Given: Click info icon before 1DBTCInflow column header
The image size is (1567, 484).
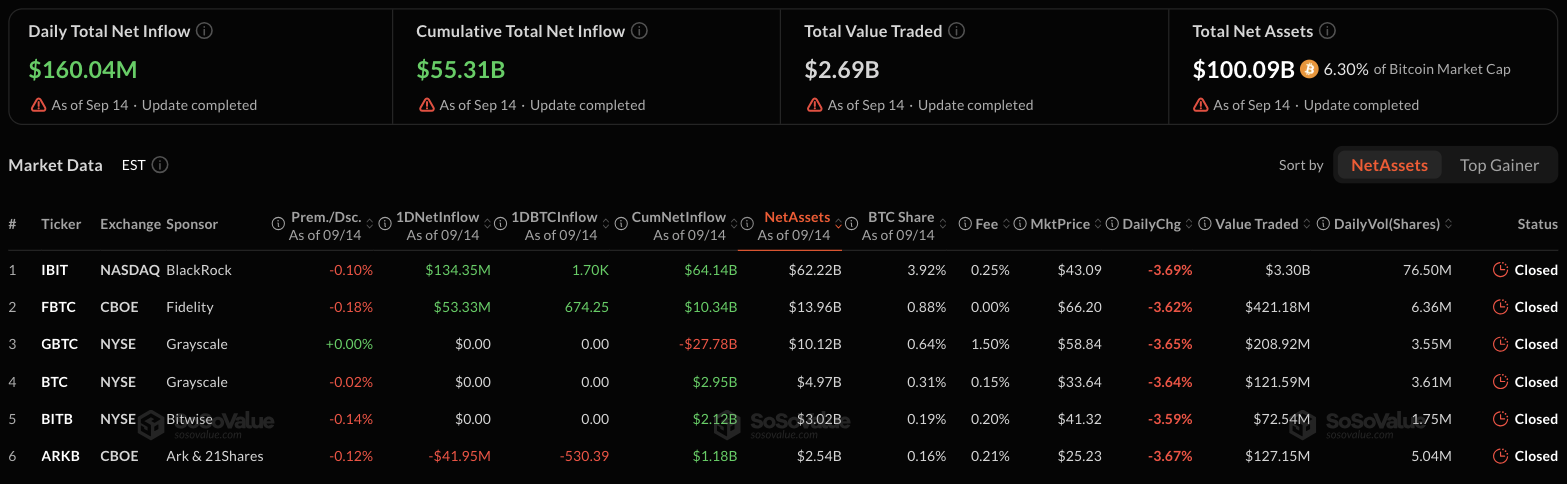Looking at the screenshot, I should click(499, 224).
